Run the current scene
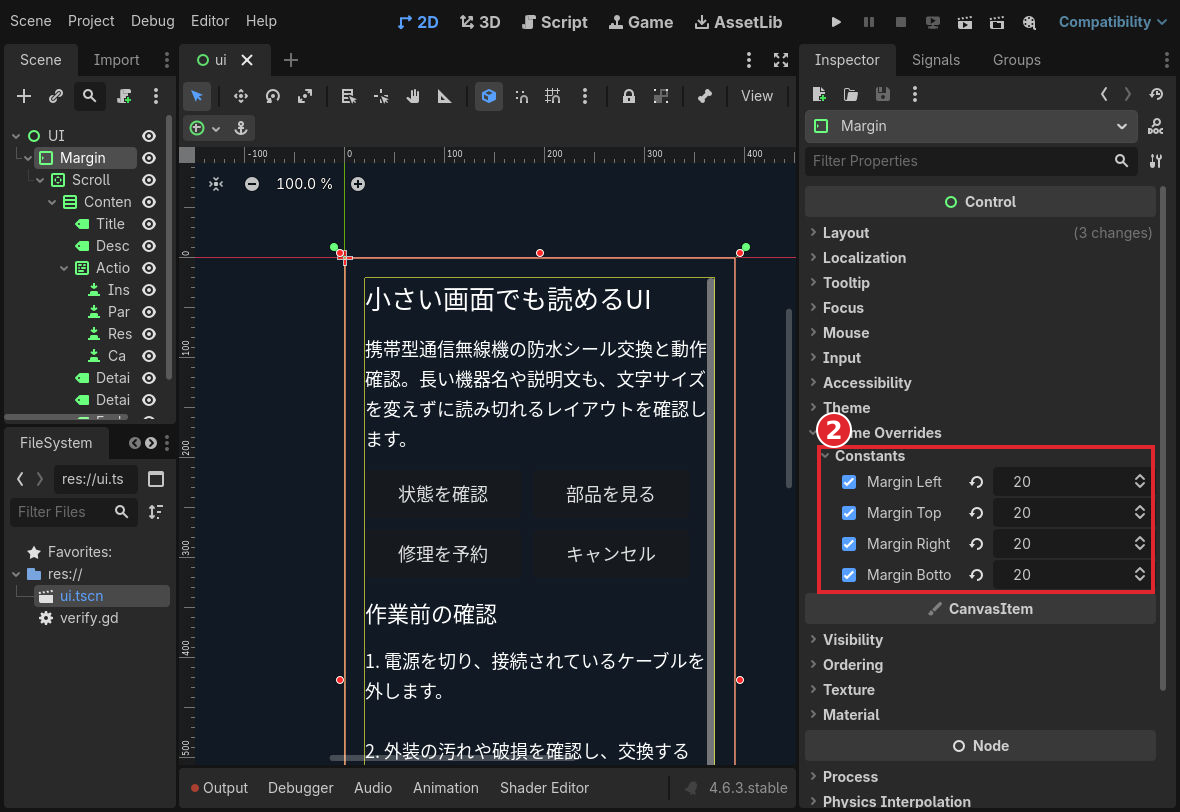The height and width of the screenshot is (812, 1180). (965, 22)
